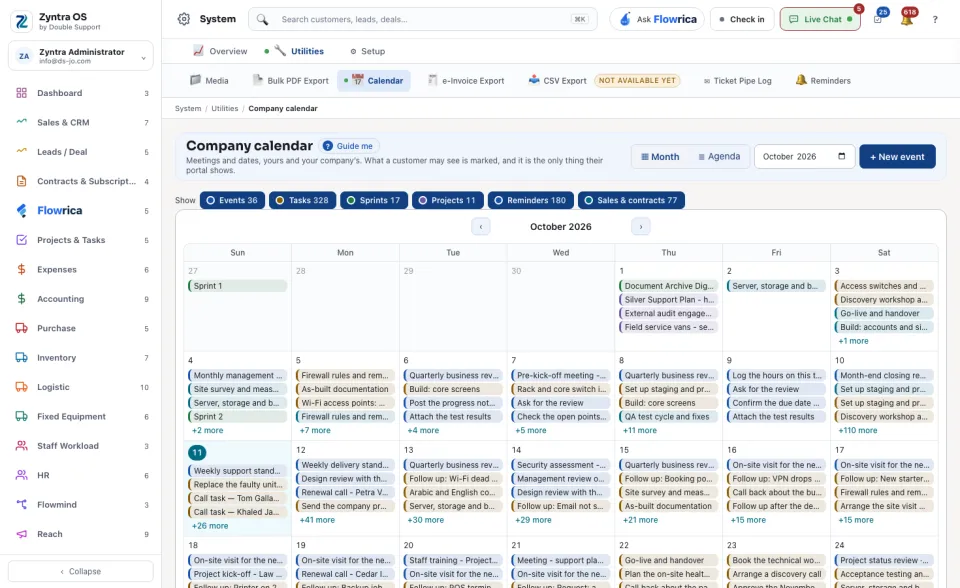This screenshot has height=588, width=960.
Task: Open the Sprint 1 event on September 27
Action: click(x=238, y=286)
